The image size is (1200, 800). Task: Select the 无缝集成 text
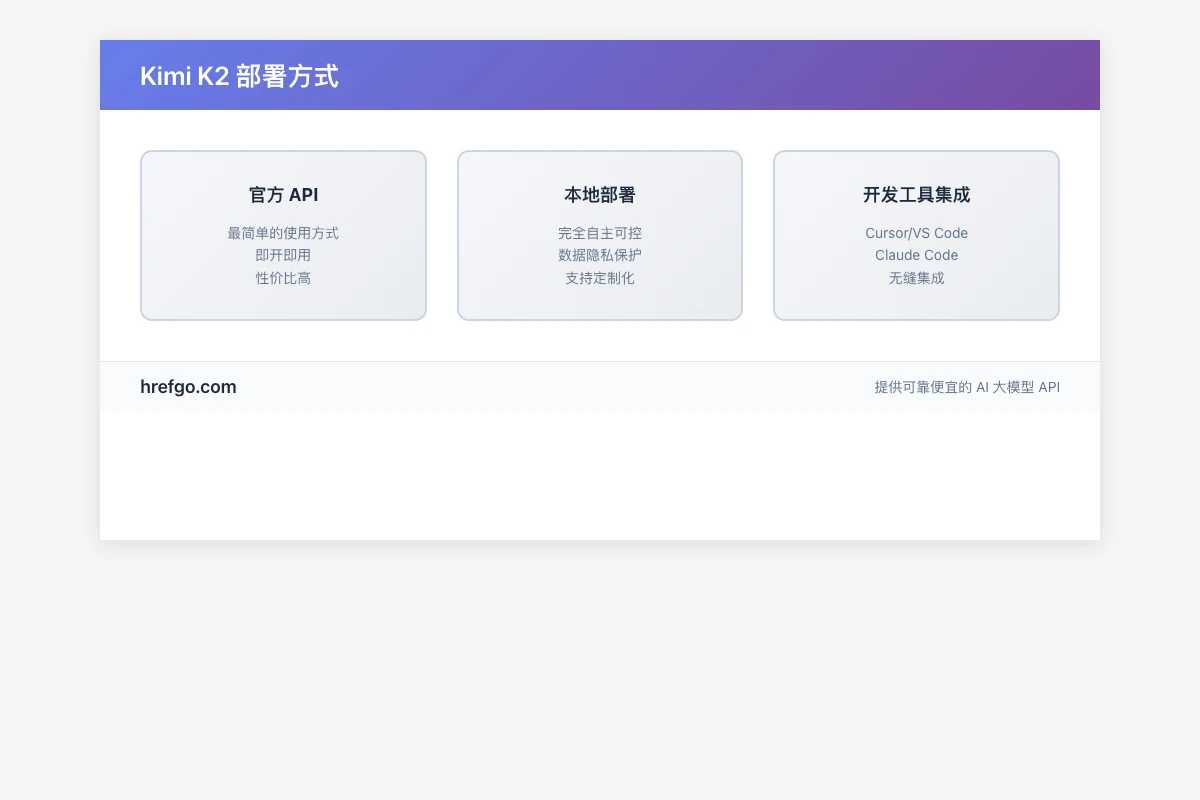click(x=916, y=278)
